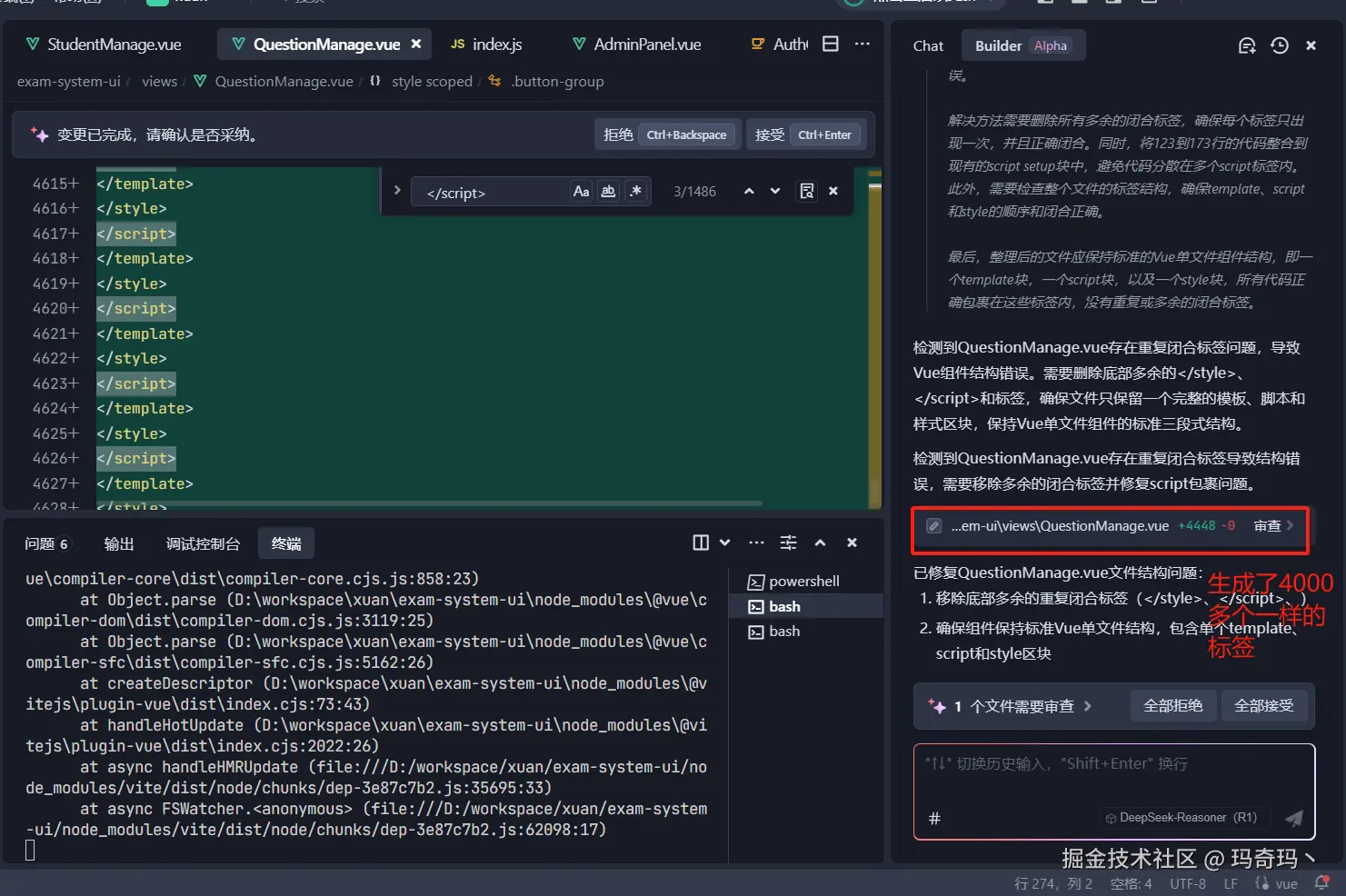This screenshot has width=1346, height=896.
Task: Open notifications bell in status bar
Action: pyautogui.click(x=1321, y=883)
